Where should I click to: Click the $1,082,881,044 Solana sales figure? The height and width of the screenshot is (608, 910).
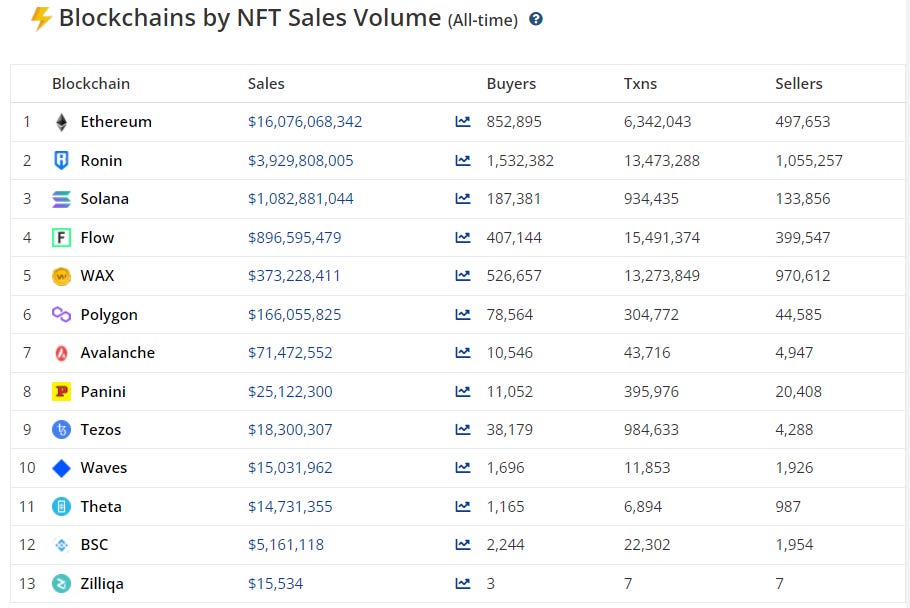coord(301,199)
